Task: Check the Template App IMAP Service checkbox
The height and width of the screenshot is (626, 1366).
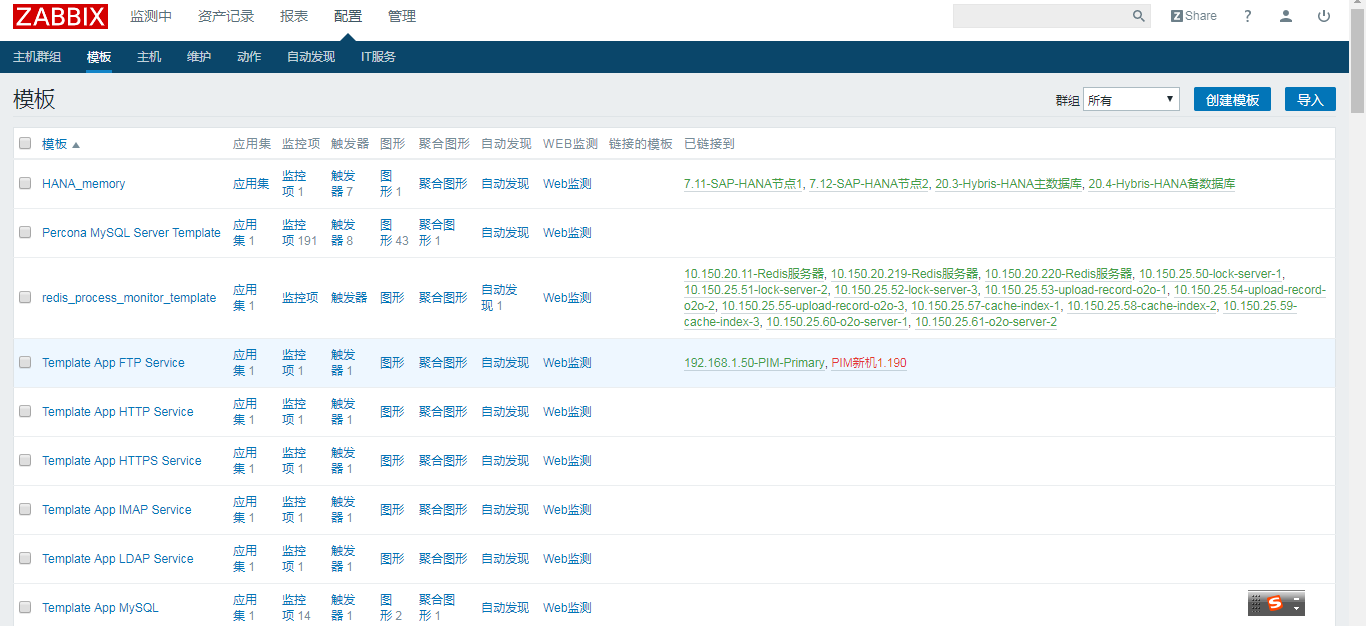Action: [x=25, y=510]
